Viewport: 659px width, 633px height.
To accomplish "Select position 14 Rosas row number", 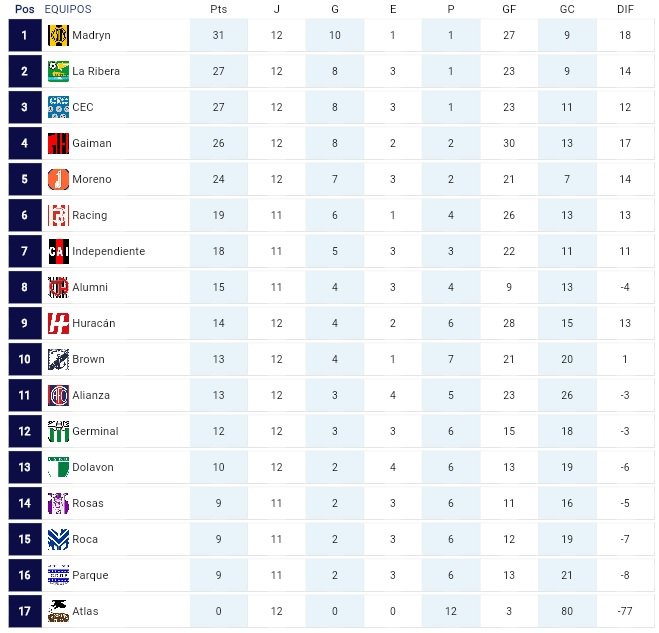I will pos(25,503).
